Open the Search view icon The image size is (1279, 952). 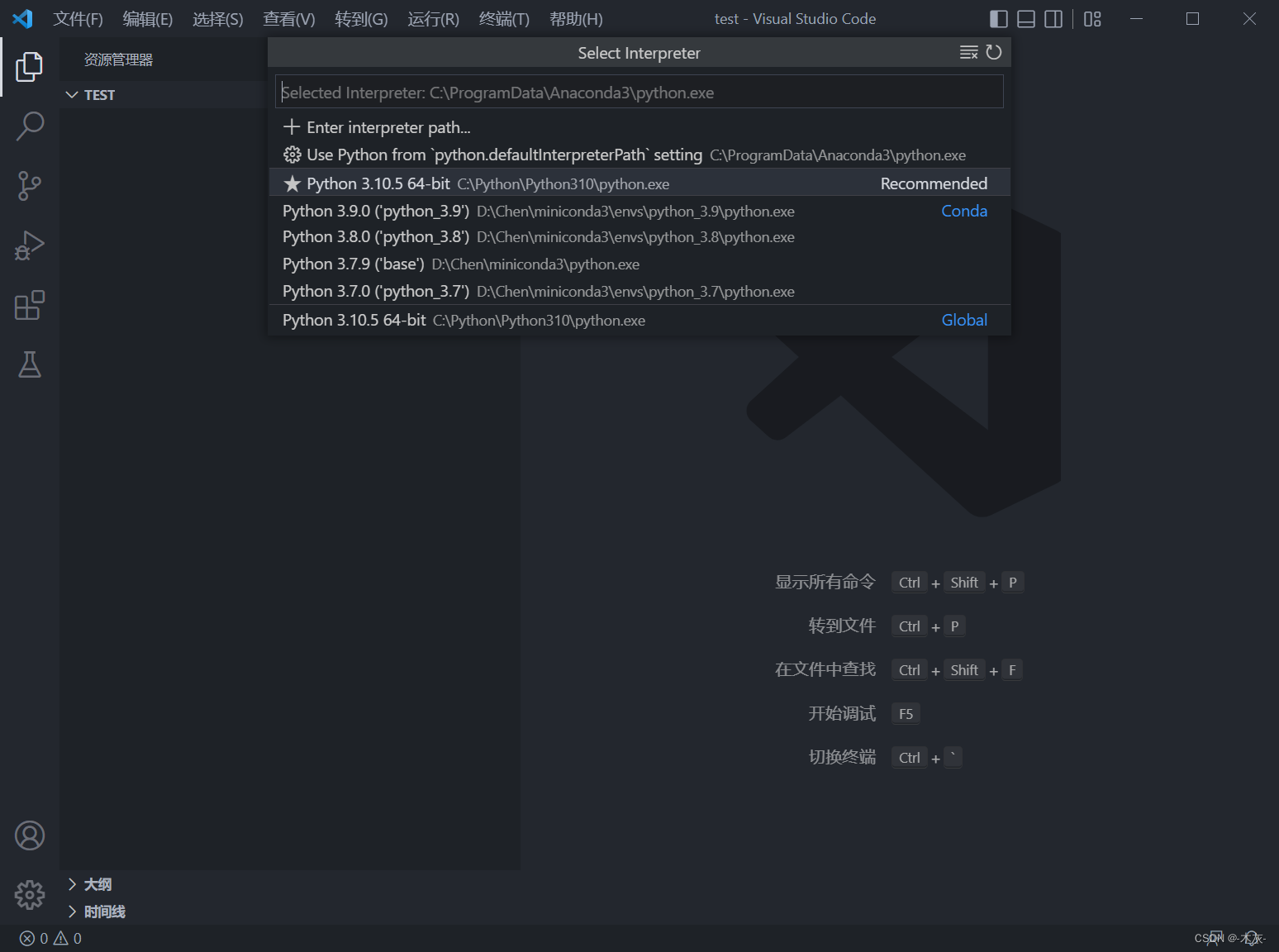tap(30, 126)
